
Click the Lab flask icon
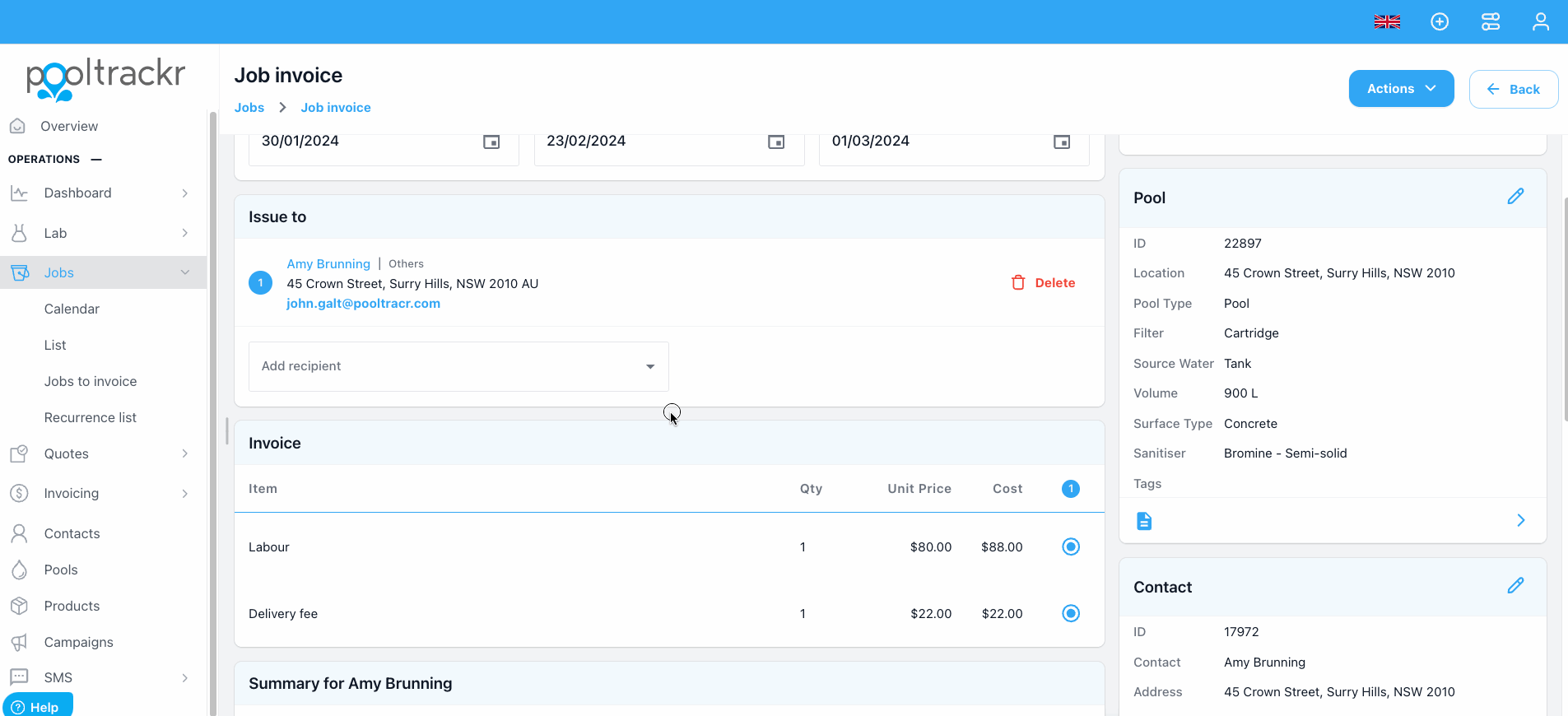[20, 233]
